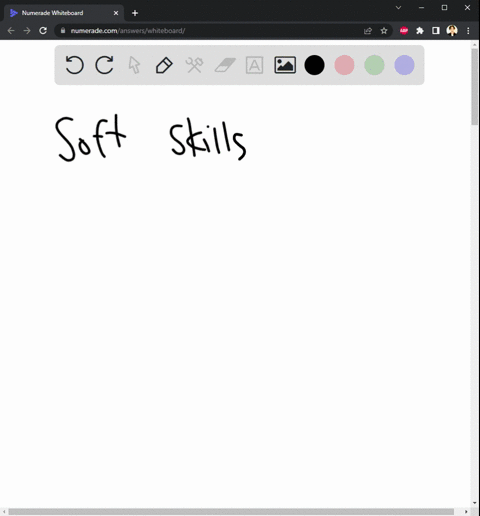Activate the text box tool
Screen dimensions: 480x516
[x=254, y=65]
